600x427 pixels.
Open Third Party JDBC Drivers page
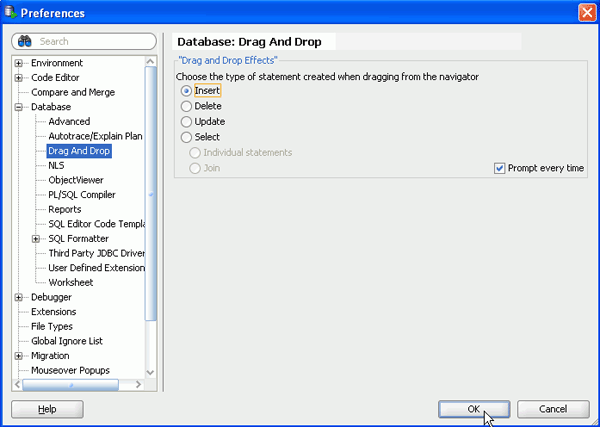coord(96,253)
